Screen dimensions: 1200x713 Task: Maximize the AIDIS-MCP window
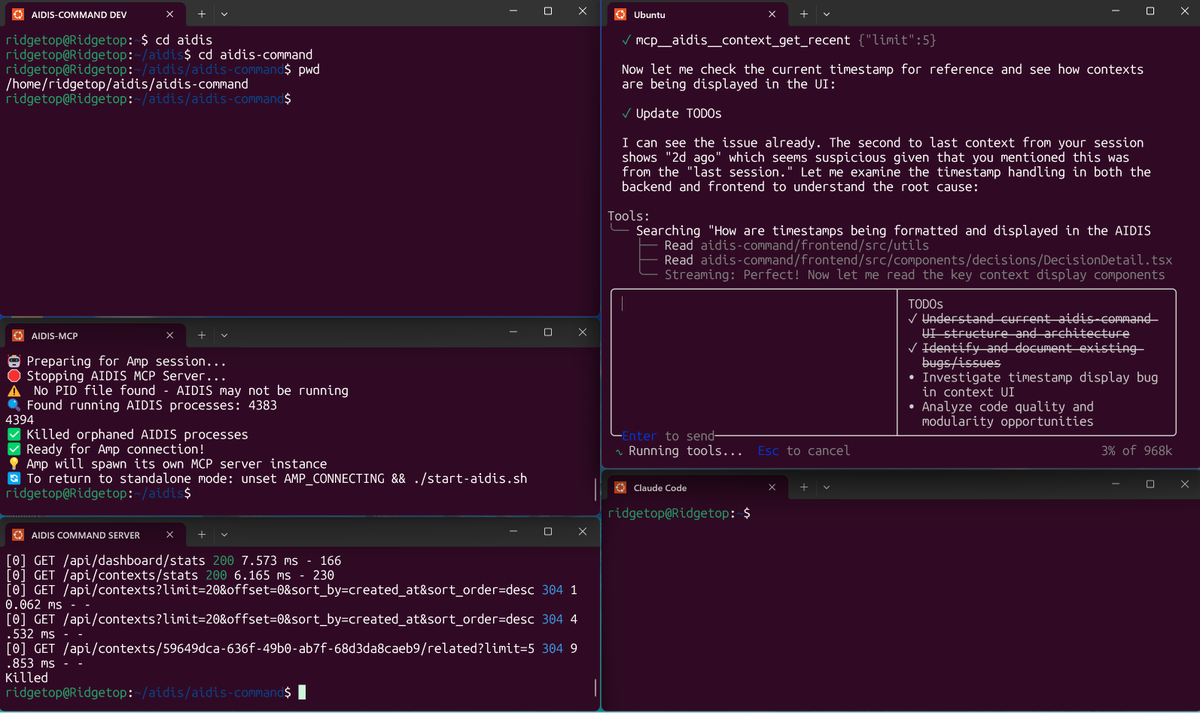click(x=548, y=332)
